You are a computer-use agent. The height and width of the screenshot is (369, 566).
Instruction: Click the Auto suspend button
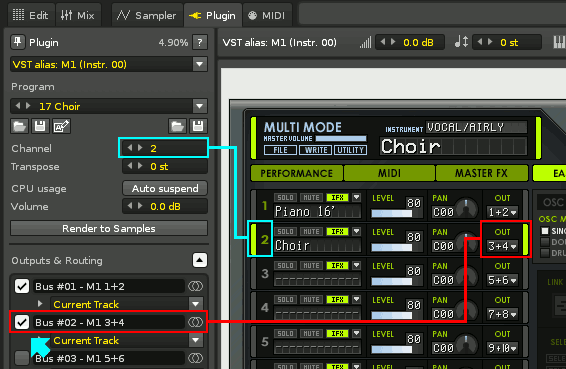tap(165, 188)
